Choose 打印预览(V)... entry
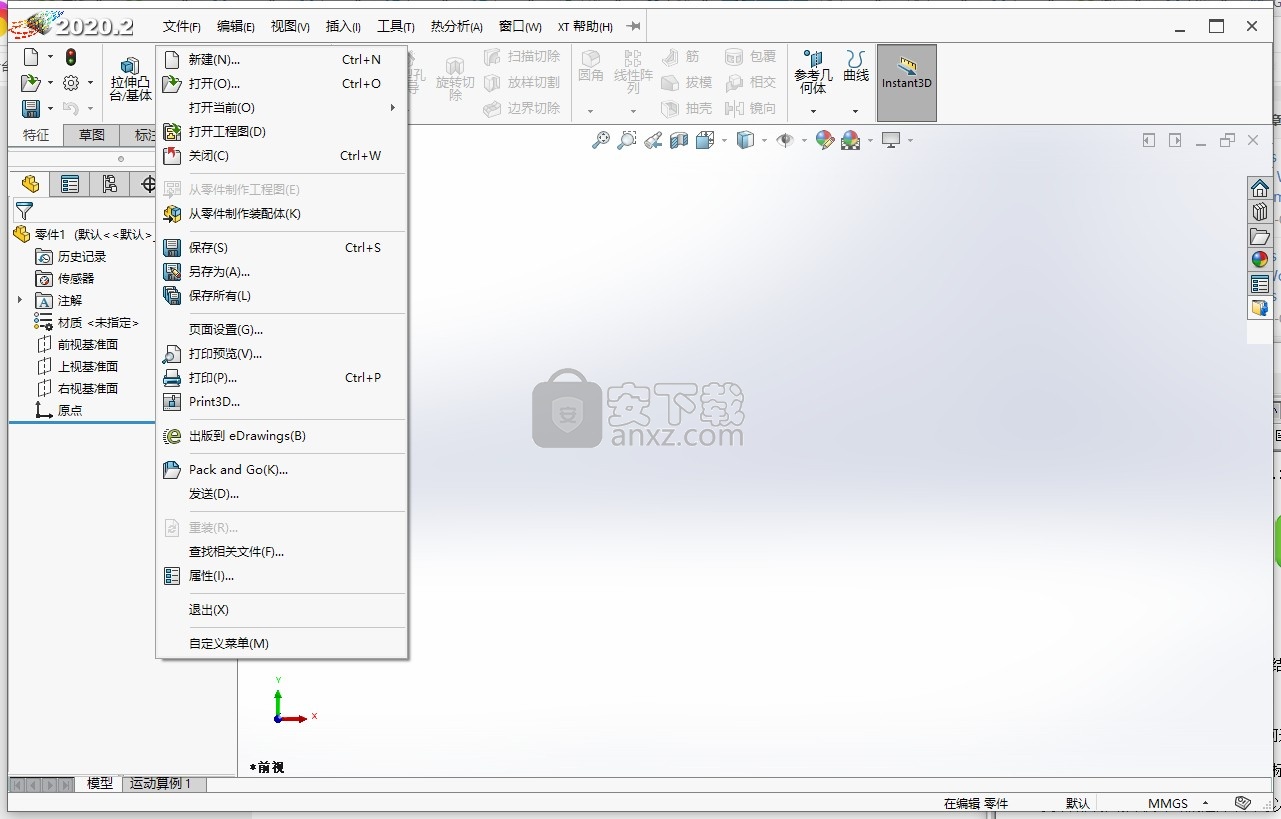Screen dimensions: 1281x819 [x=281, y=354]
